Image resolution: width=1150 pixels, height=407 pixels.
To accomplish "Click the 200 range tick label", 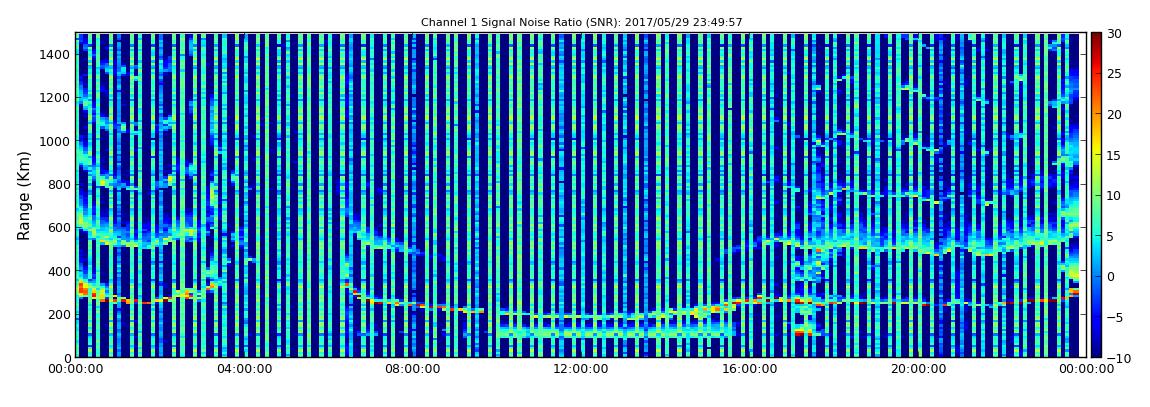I will pos(59,314).
